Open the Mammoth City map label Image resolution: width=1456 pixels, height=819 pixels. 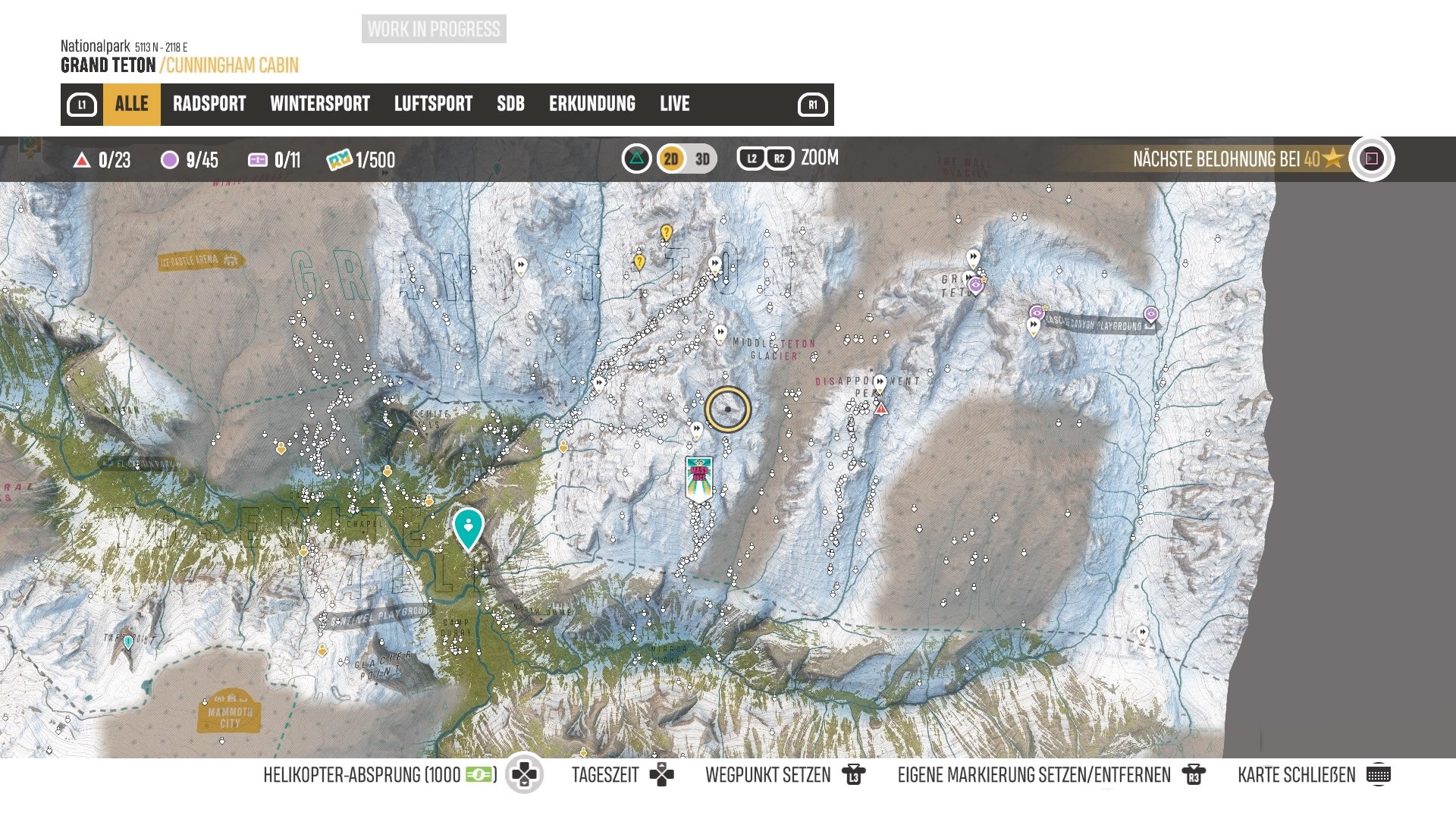click(x=229, y=714)
